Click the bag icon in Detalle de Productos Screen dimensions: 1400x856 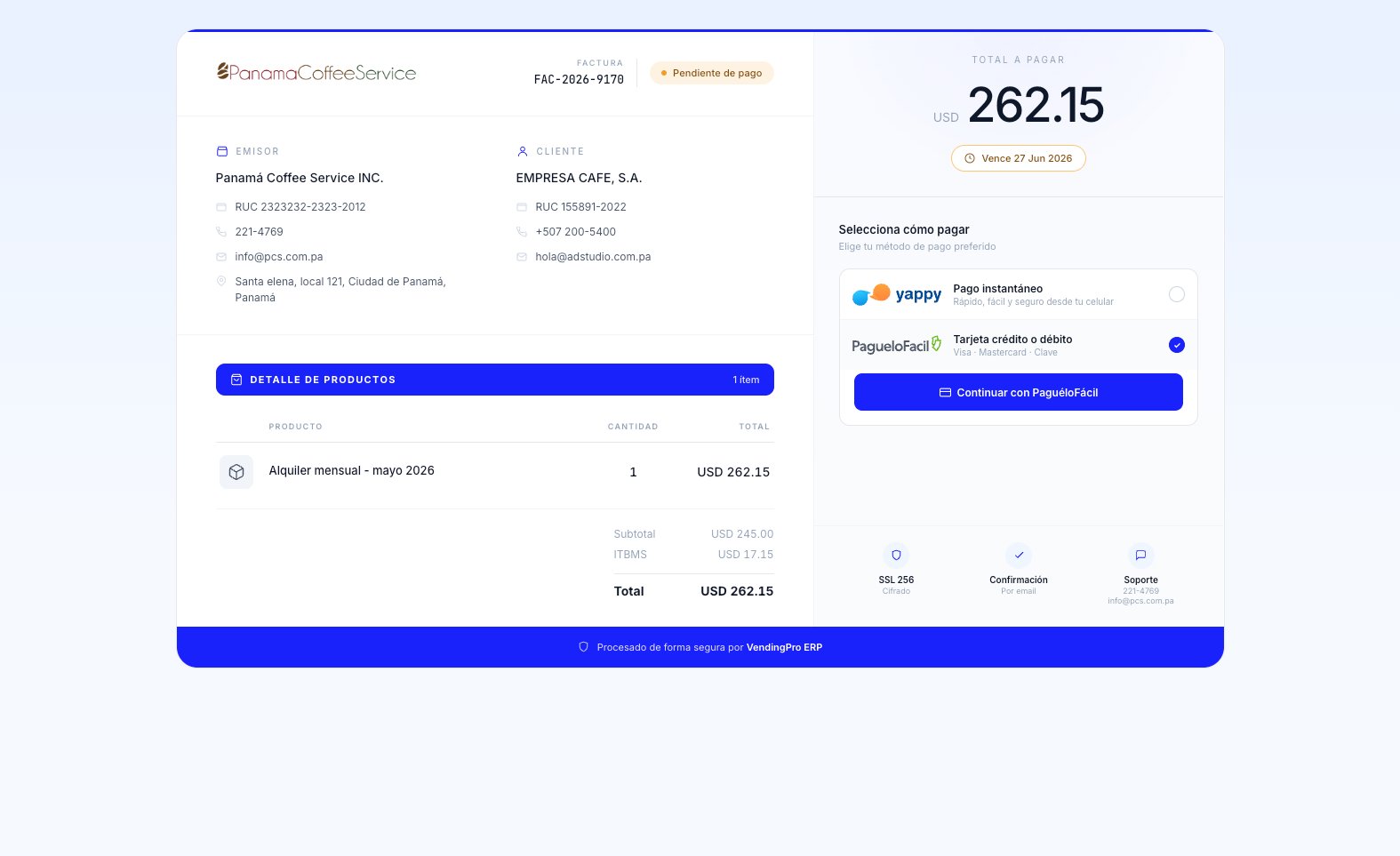click(x=236, y=380)
